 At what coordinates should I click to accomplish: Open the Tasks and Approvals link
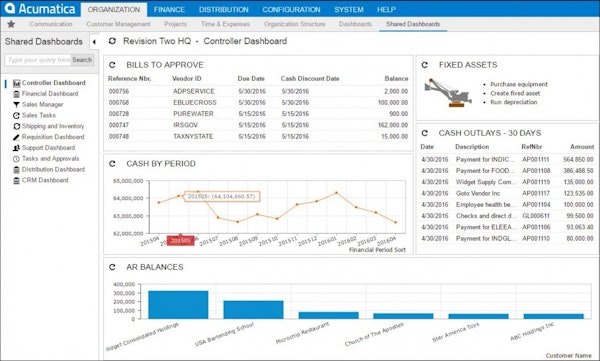click(51, 159)
